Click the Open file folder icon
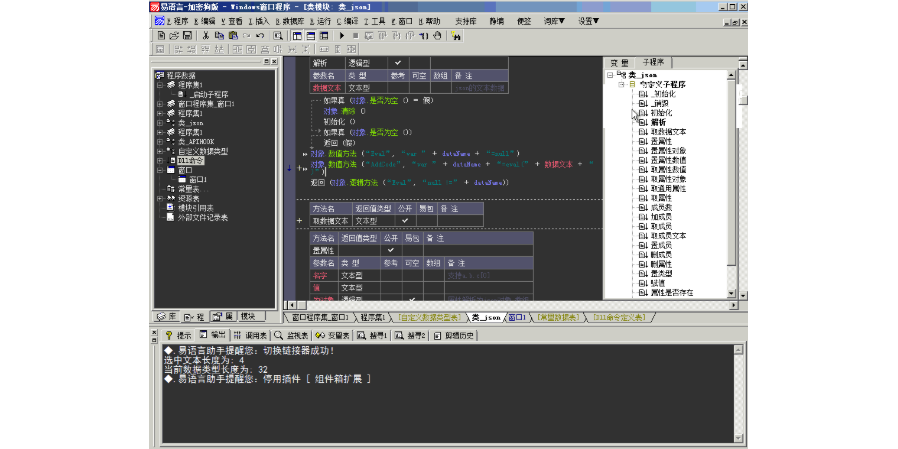Viewport: 898px width, 449px height. (x=173, y=35)
